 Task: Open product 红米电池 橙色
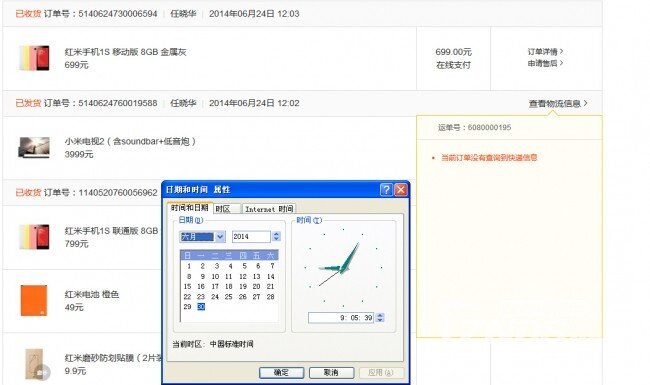click(x=92, y=294)
